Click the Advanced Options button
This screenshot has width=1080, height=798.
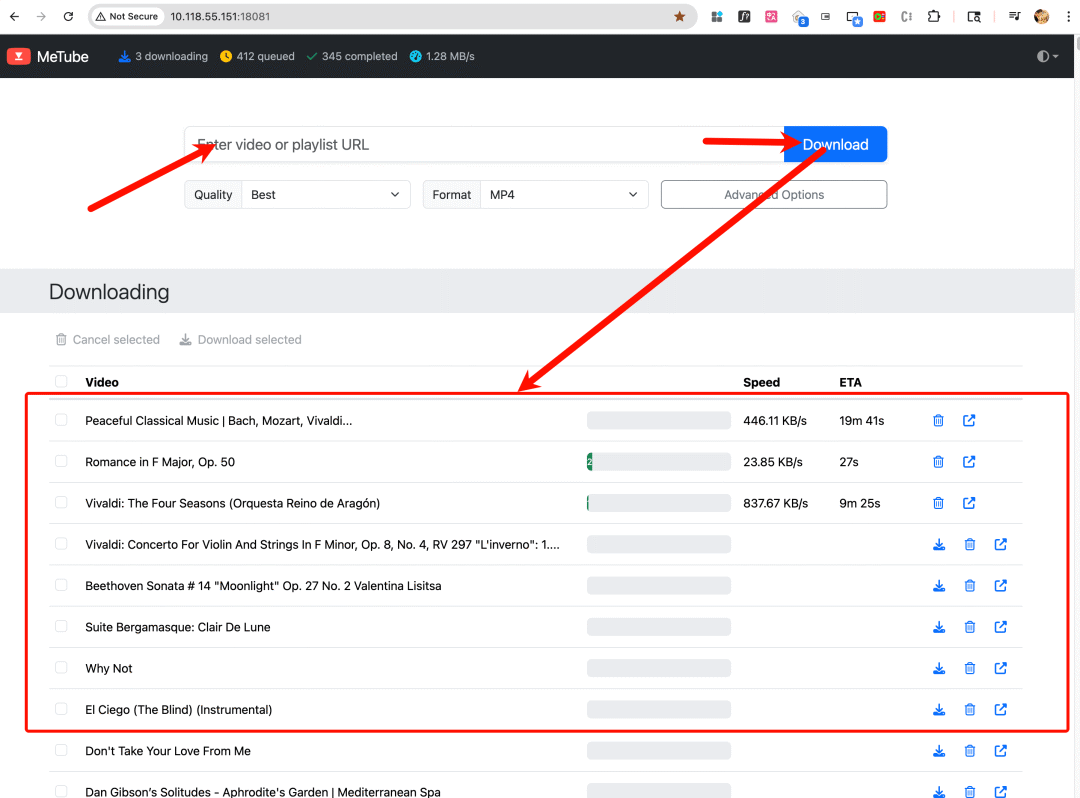coord(773,195)
